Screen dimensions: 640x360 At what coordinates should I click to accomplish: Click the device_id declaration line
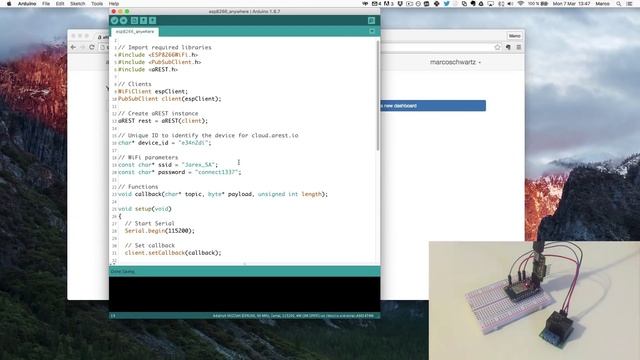(165, 143)
